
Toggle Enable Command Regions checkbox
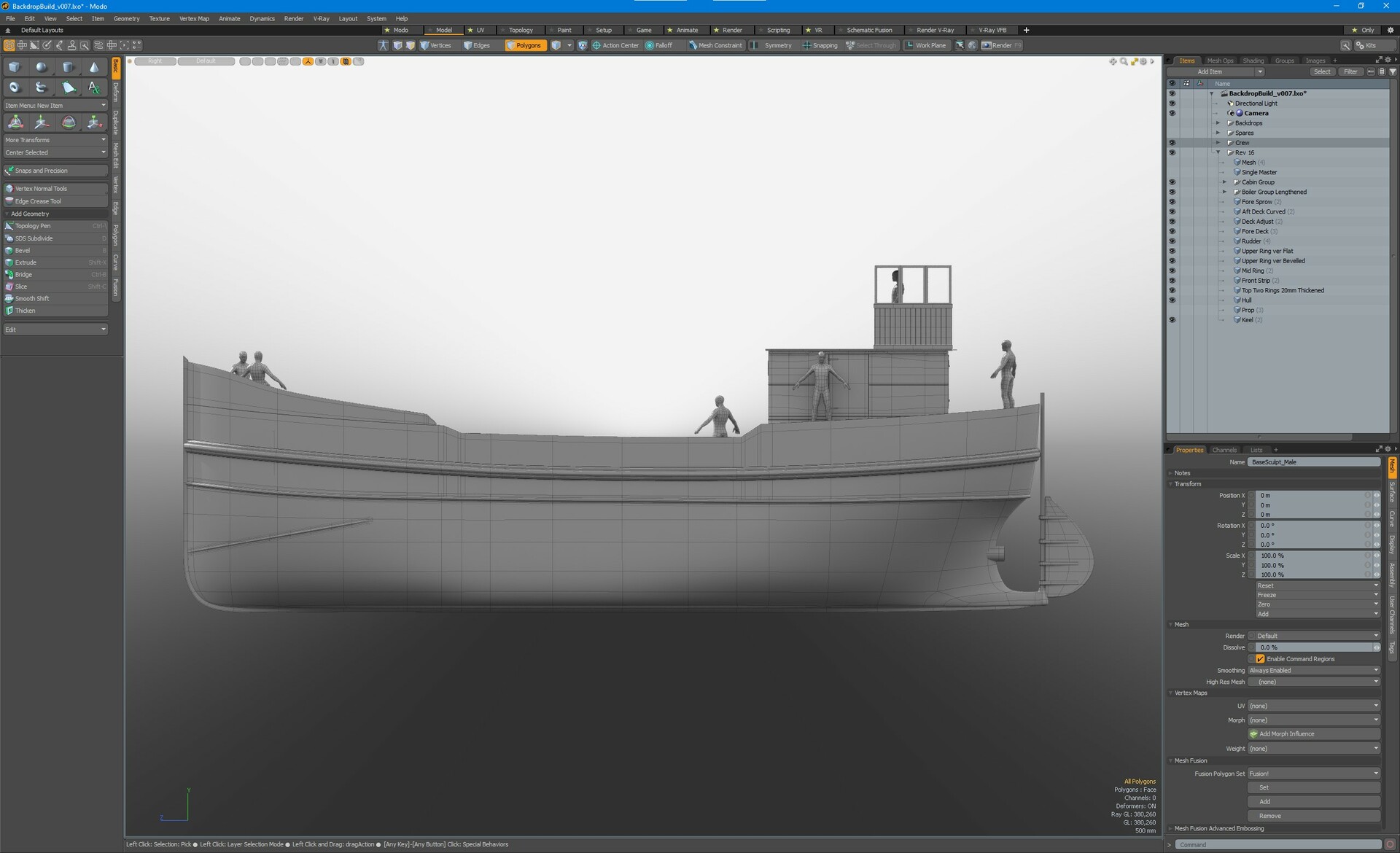[x=1260, y=659]
